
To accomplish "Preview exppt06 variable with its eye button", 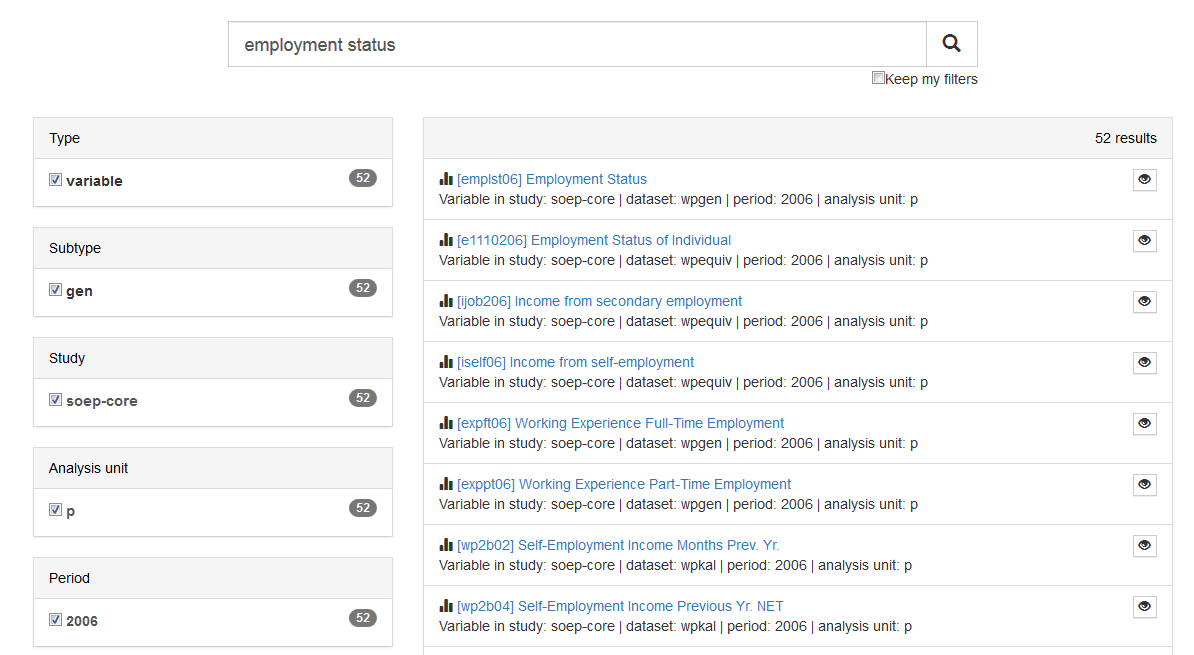I will 1144,484.
